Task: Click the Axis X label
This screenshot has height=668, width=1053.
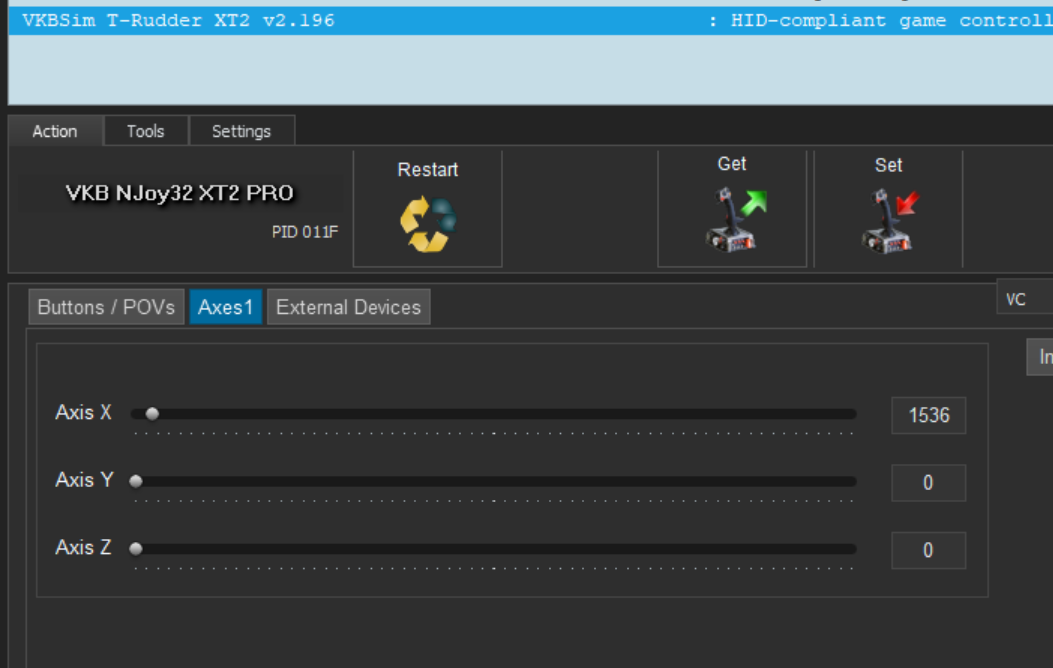Action: 83,412
